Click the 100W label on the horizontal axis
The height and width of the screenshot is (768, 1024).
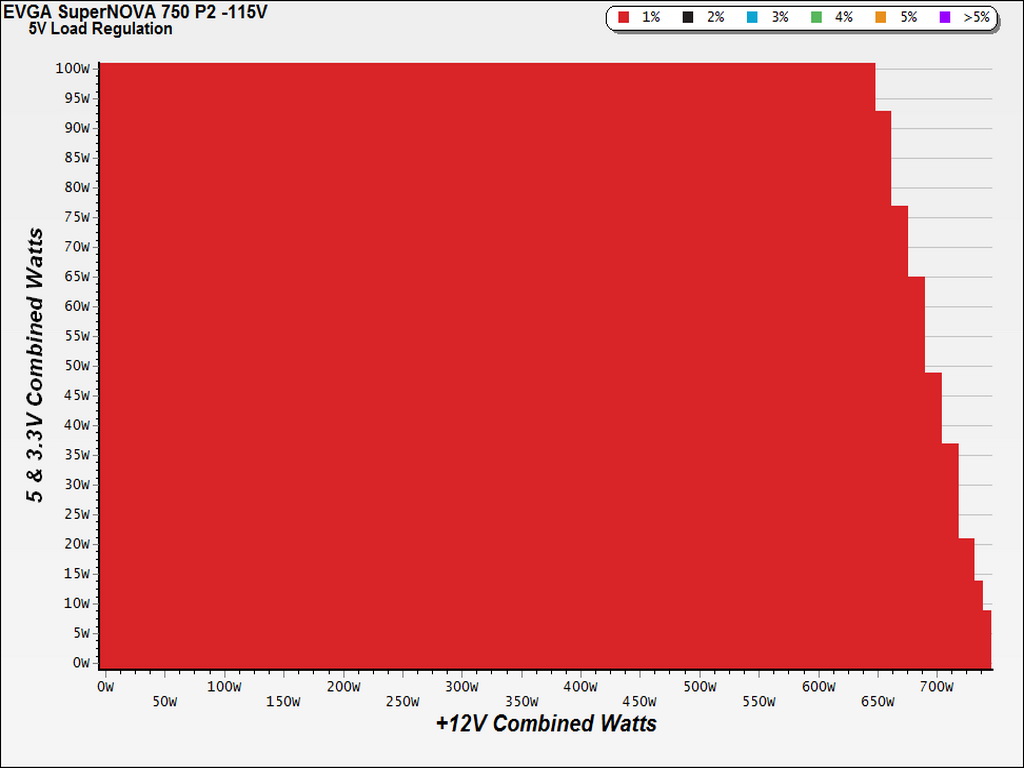pos(224,686)
